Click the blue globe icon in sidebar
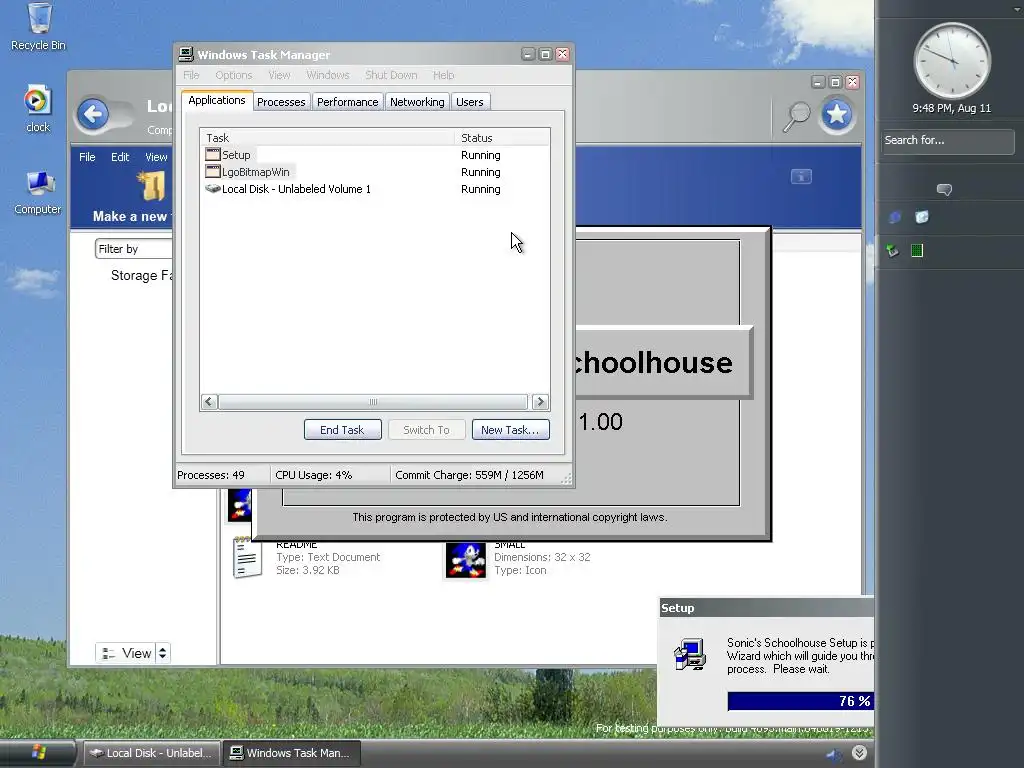 coord(895,217)
